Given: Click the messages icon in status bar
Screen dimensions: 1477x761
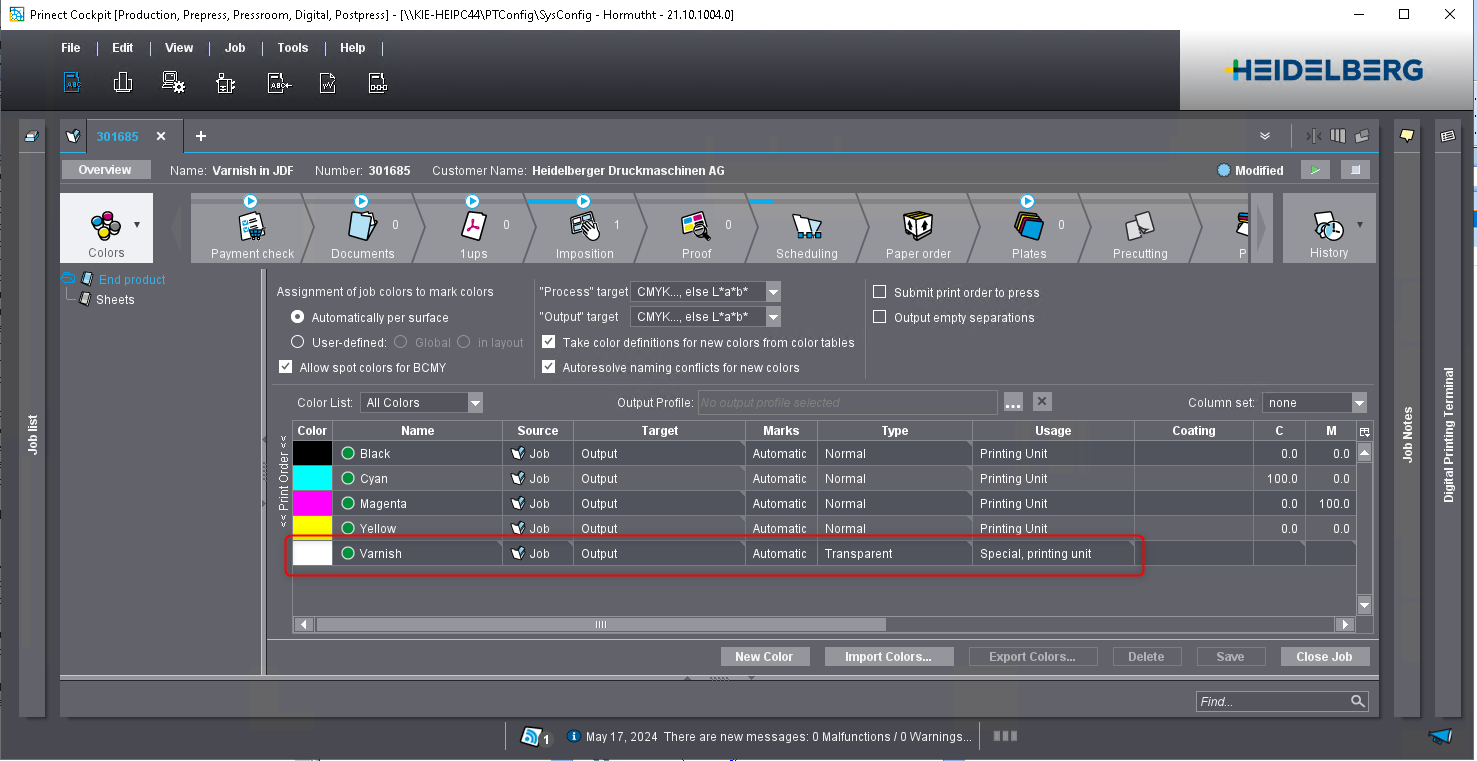Looking at the screenshot, I should [534, 737].
